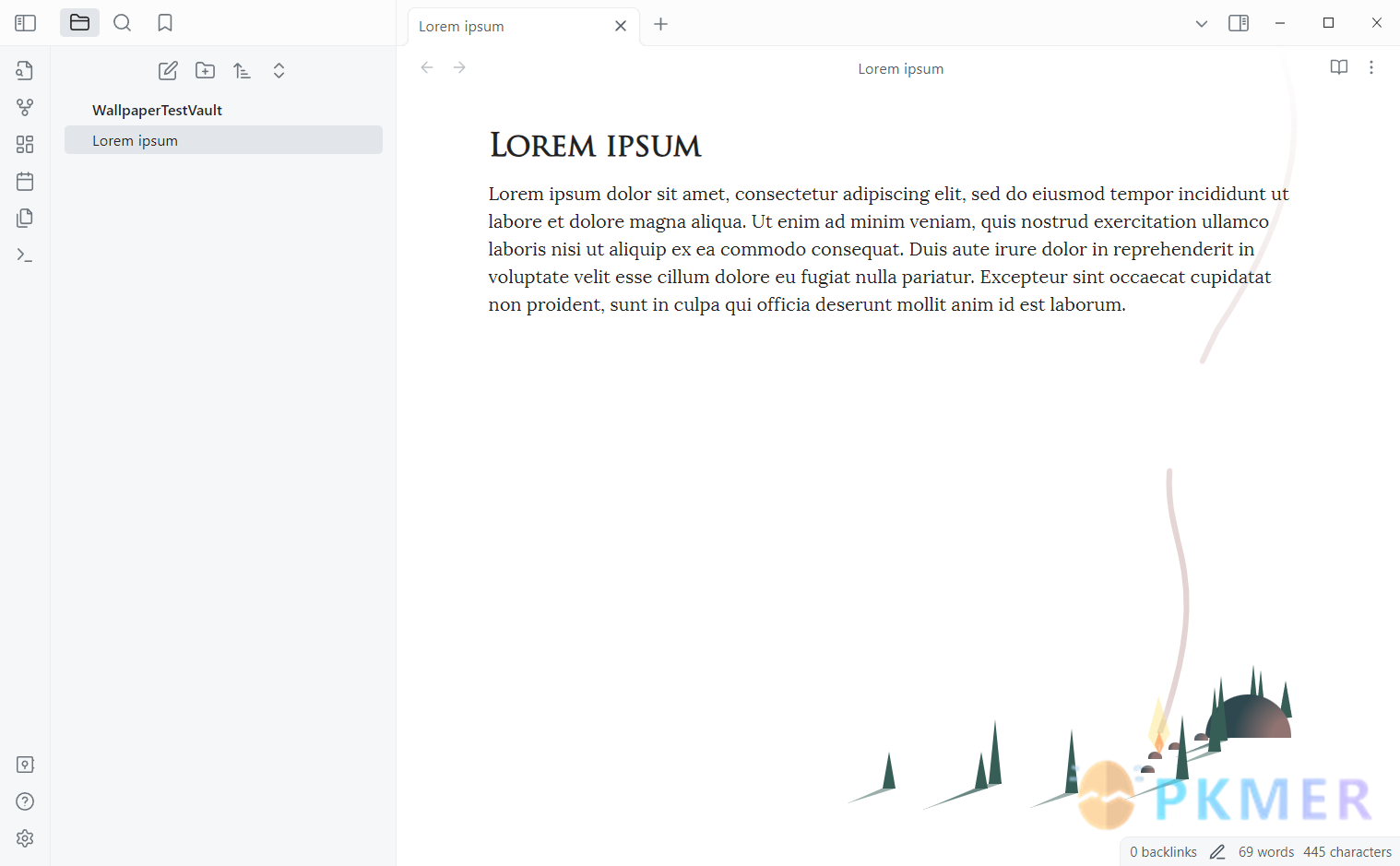This screenshot has height=866, width=1400.
Task: Click the 0 backlinks status item
Action: (1163, 852)
